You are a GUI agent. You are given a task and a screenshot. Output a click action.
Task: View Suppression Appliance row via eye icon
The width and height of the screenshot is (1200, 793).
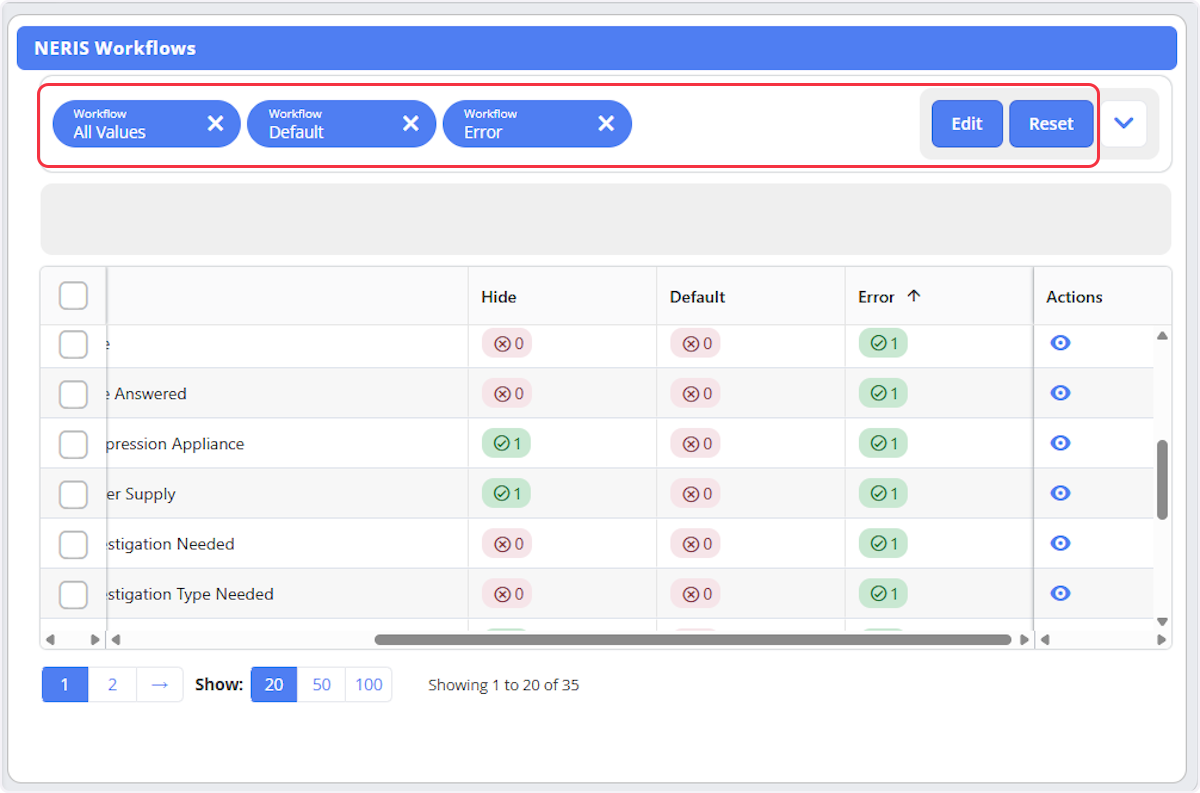[x=1061, y=443]
